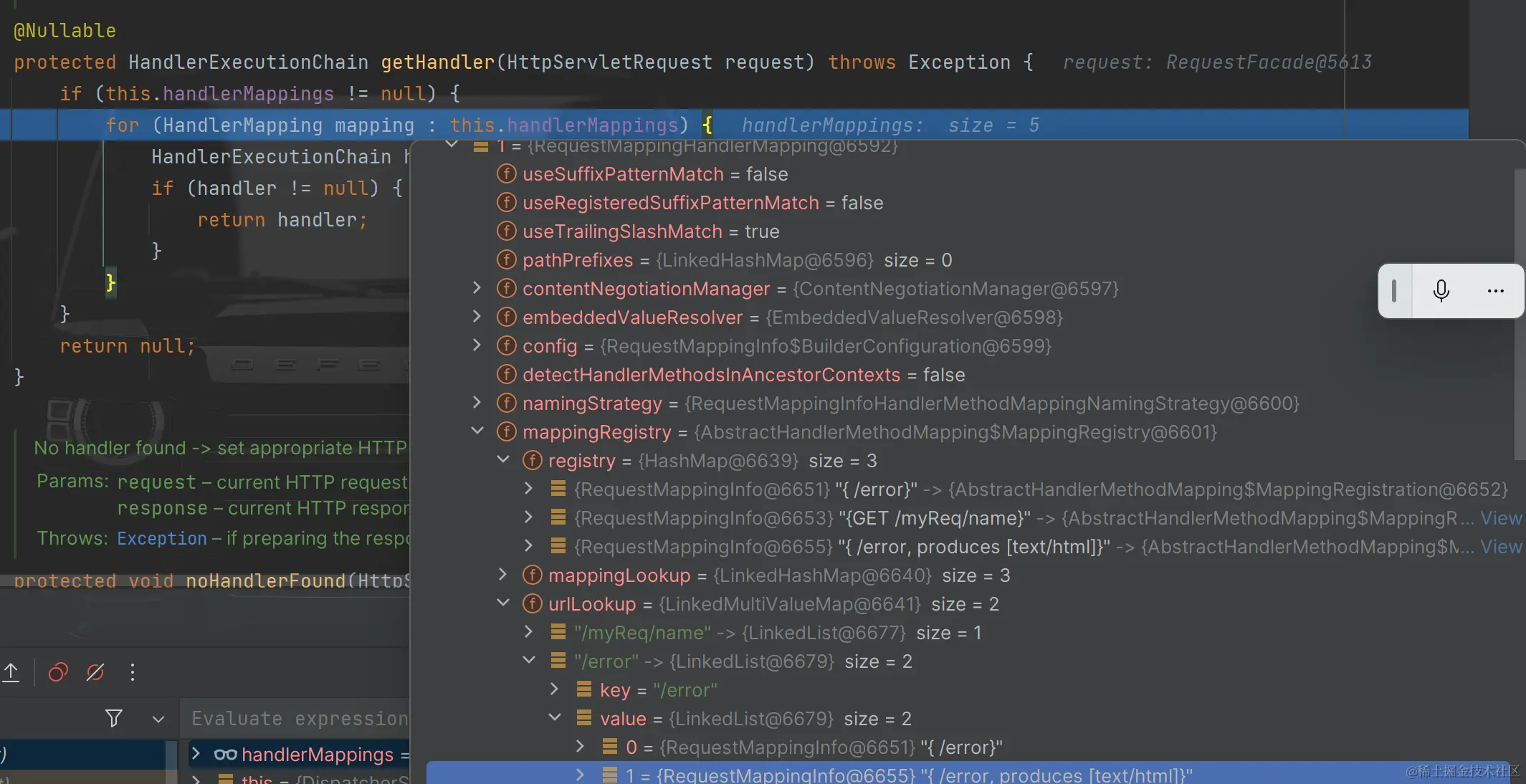Open the debugger toolbar more-actions menu
This screenshot has height=784, width=1526.
(133, 672)
